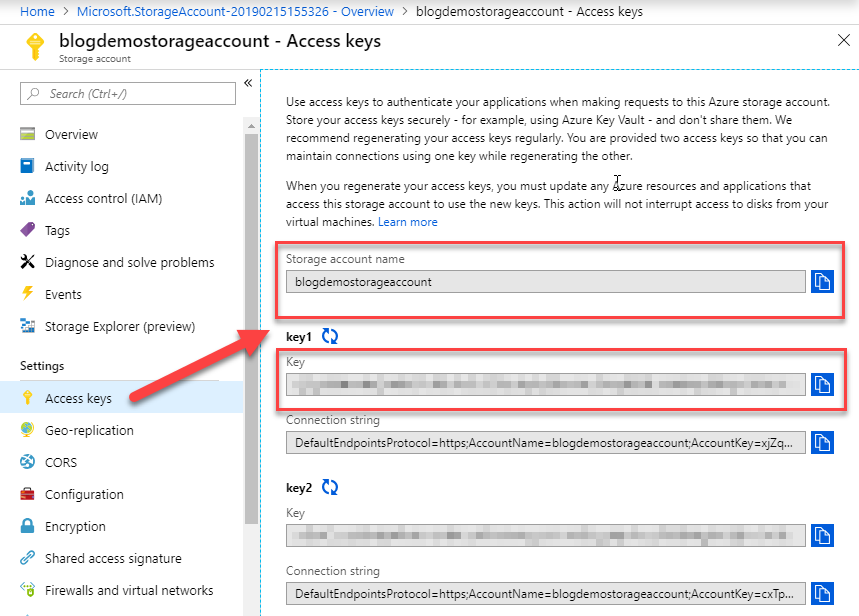Collapse the sidebar with double chevron
The height and width of the screenshot is (616, 859).
pos(248,83)
